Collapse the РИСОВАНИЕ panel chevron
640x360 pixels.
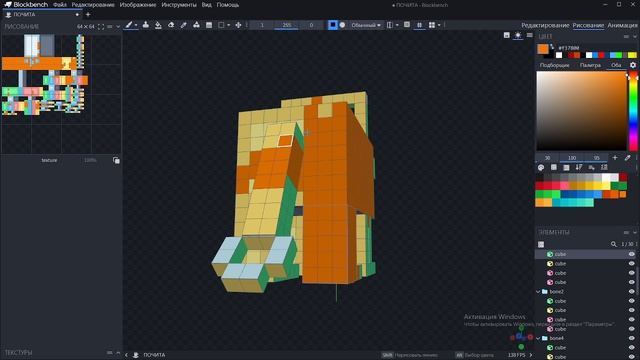point(118,27)
